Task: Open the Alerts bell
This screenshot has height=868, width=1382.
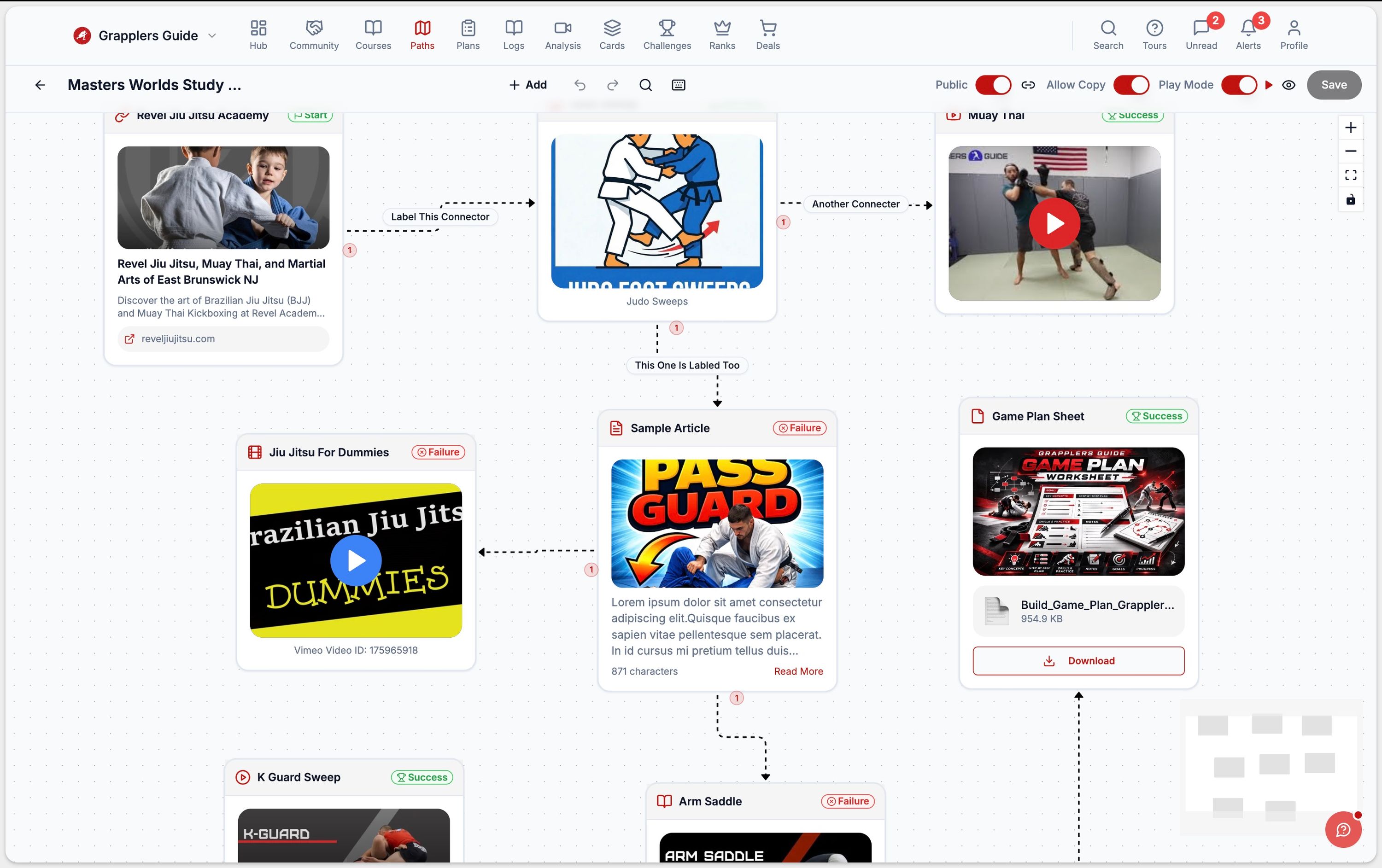Action: [1248, 35]
